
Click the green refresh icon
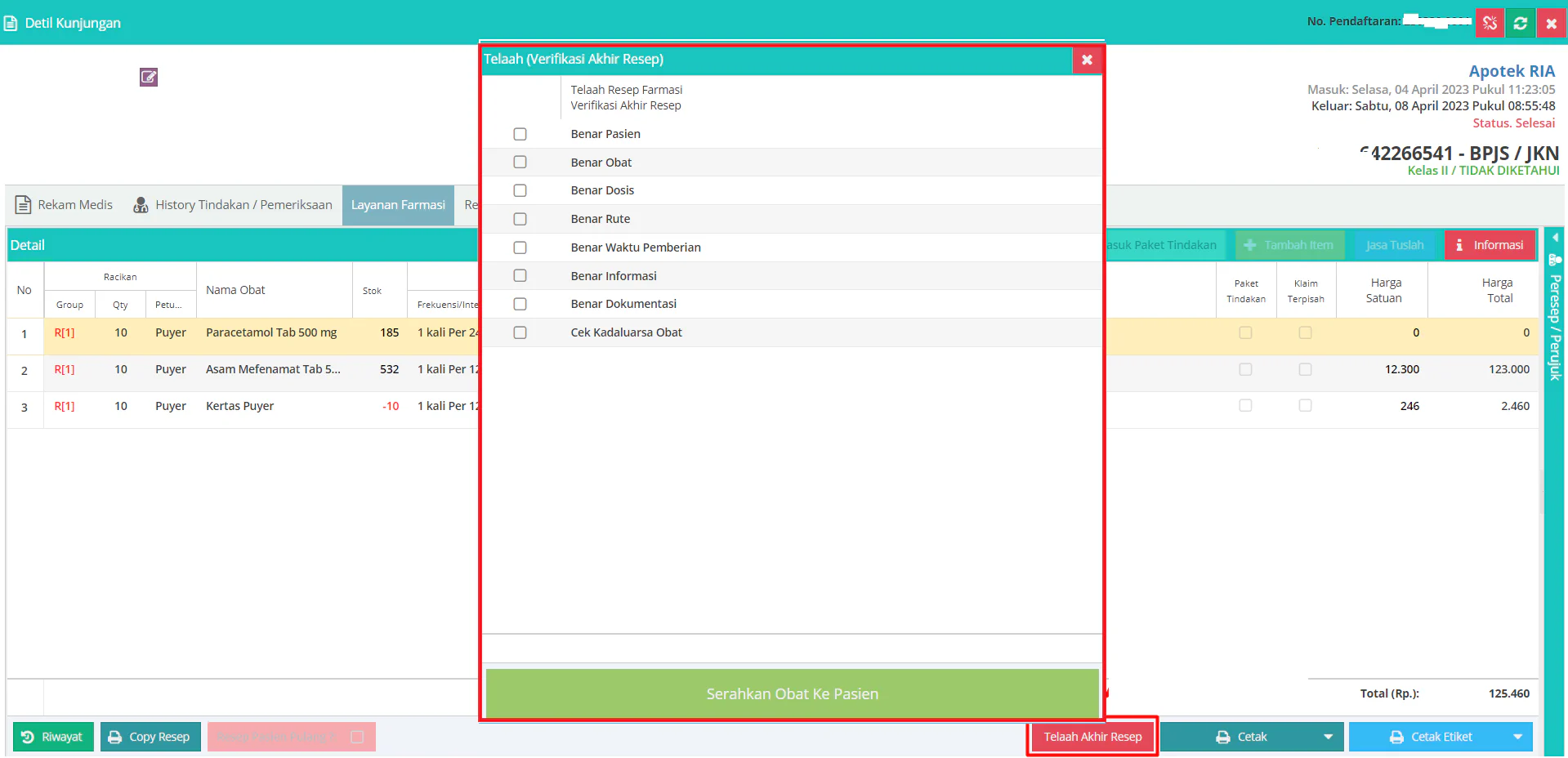[1521, 23]
